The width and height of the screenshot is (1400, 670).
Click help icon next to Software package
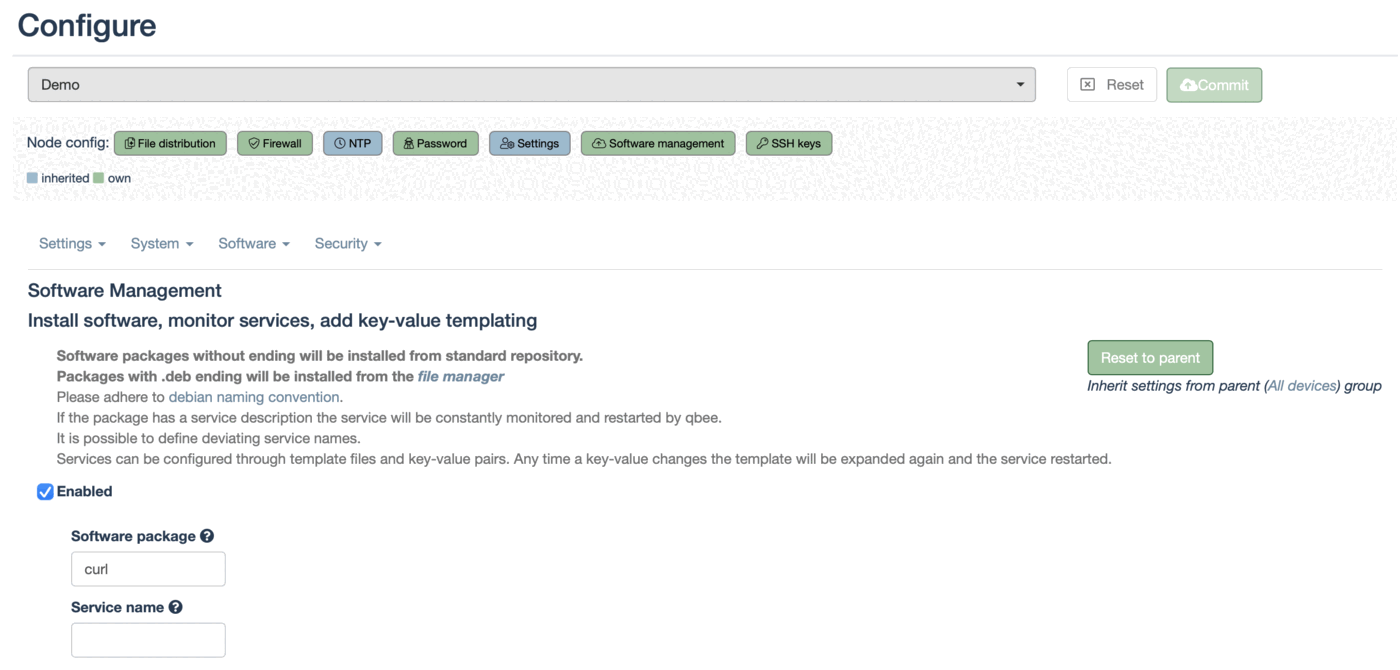coord(207,536)
